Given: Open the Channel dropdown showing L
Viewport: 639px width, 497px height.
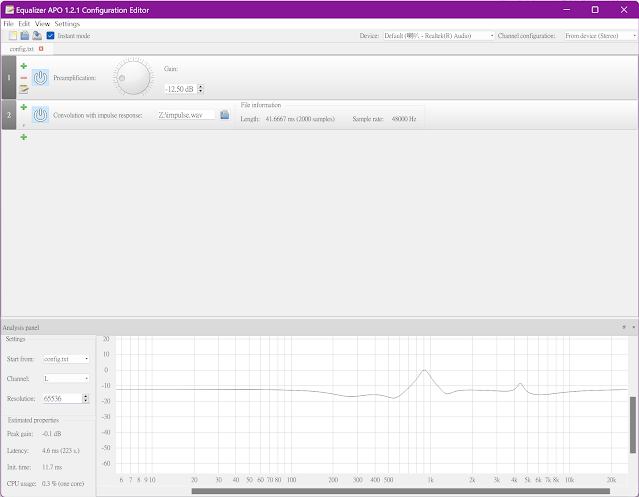Looking at the screenshot, I should pos(66,378).
